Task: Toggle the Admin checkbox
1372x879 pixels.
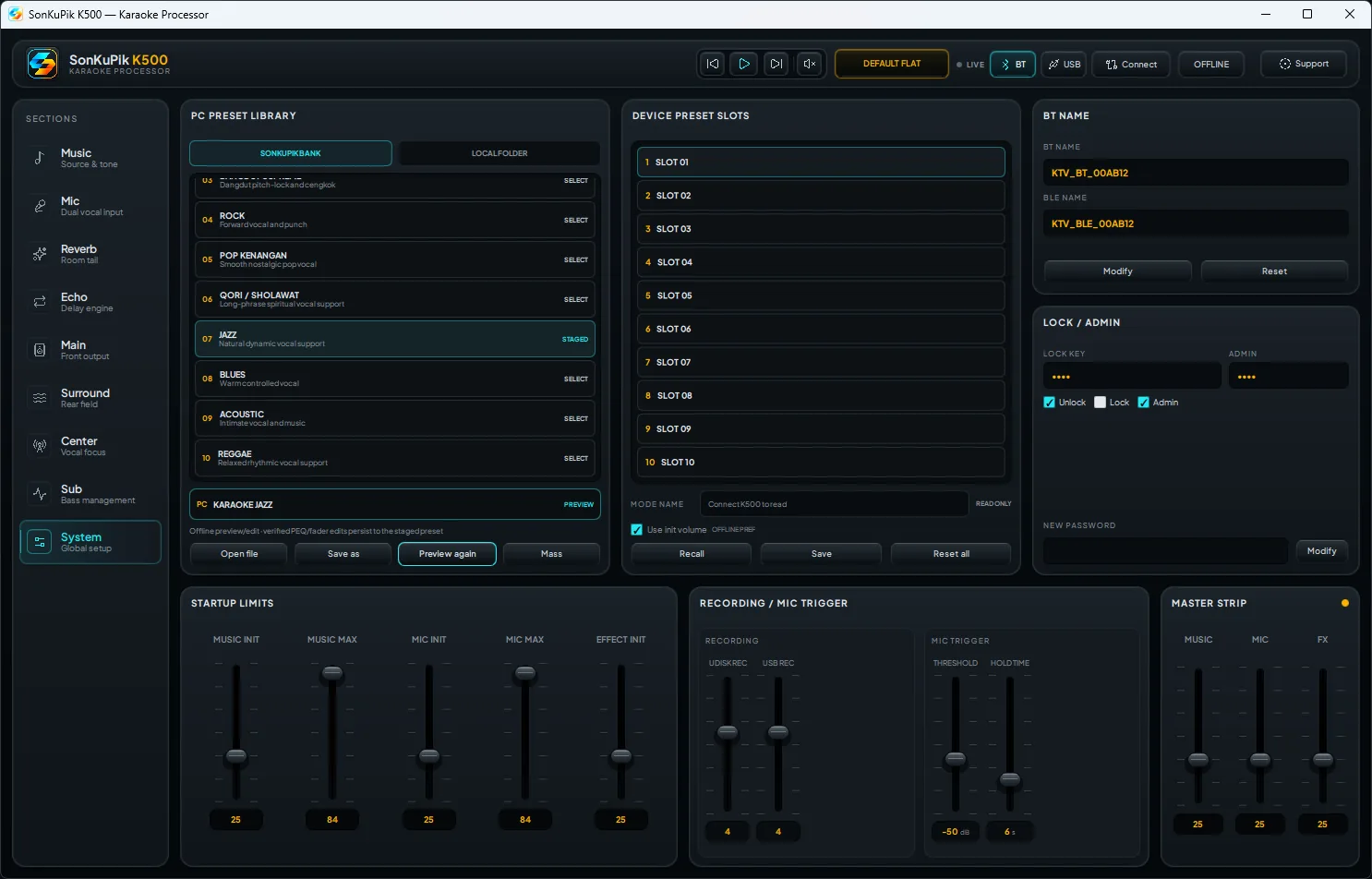Action: [1143, 403]
